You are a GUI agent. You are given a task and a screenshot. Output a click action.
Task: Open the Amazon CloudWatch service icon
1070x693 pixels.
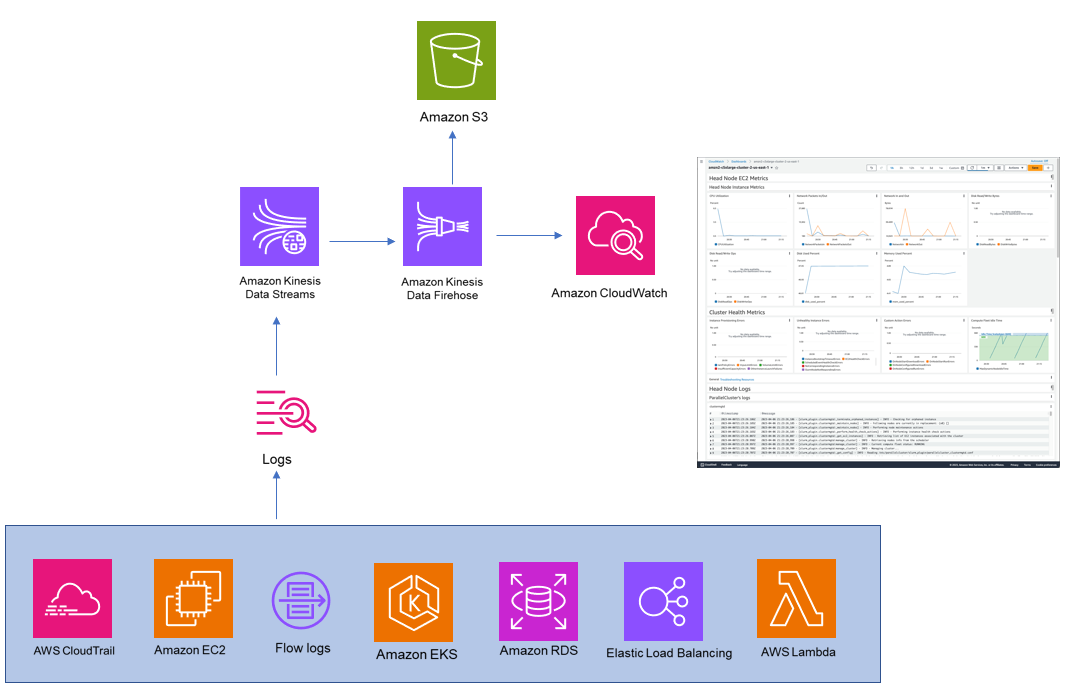(x=615, y=235)
